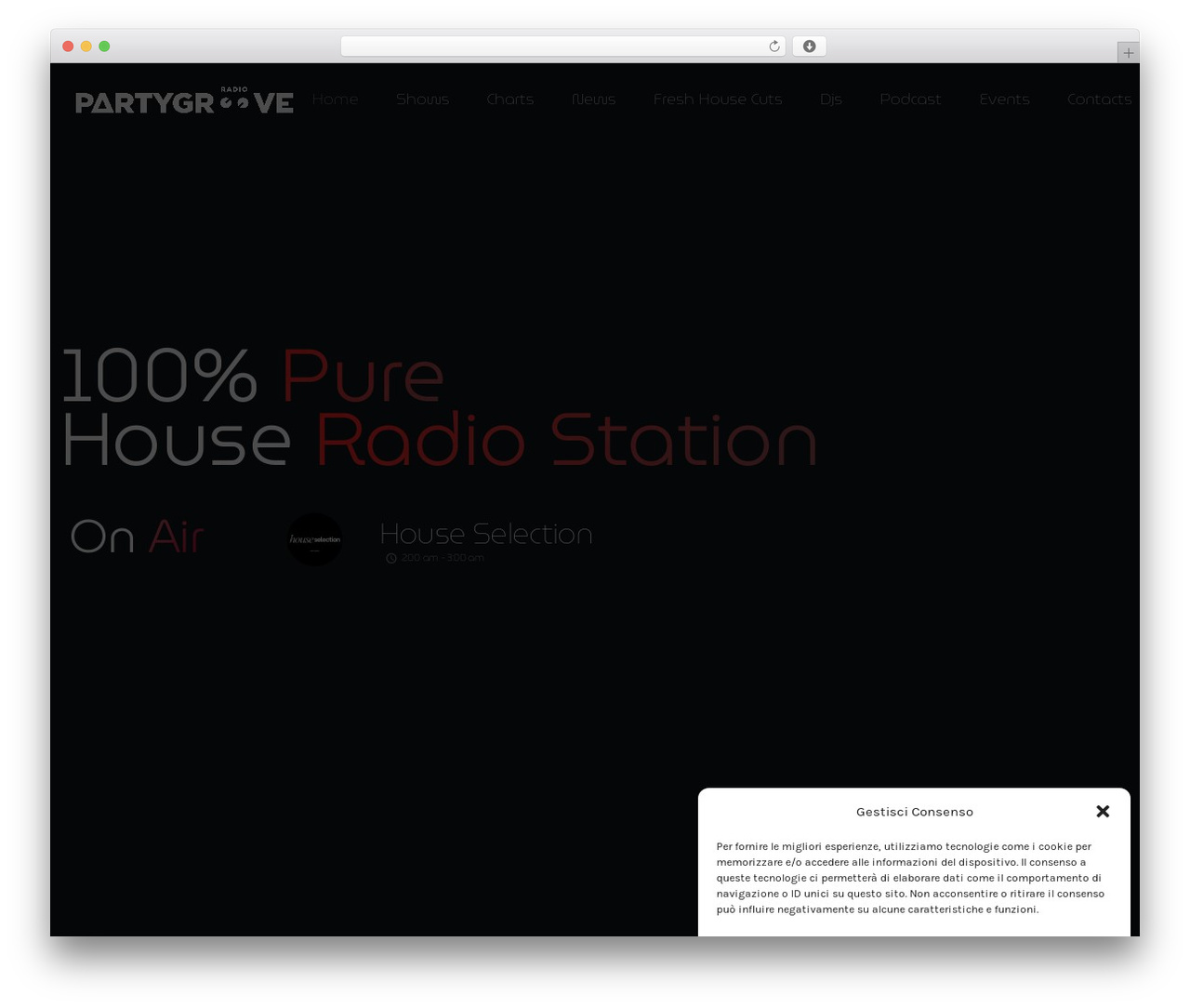Open Fresh House Cuts page

718,99
